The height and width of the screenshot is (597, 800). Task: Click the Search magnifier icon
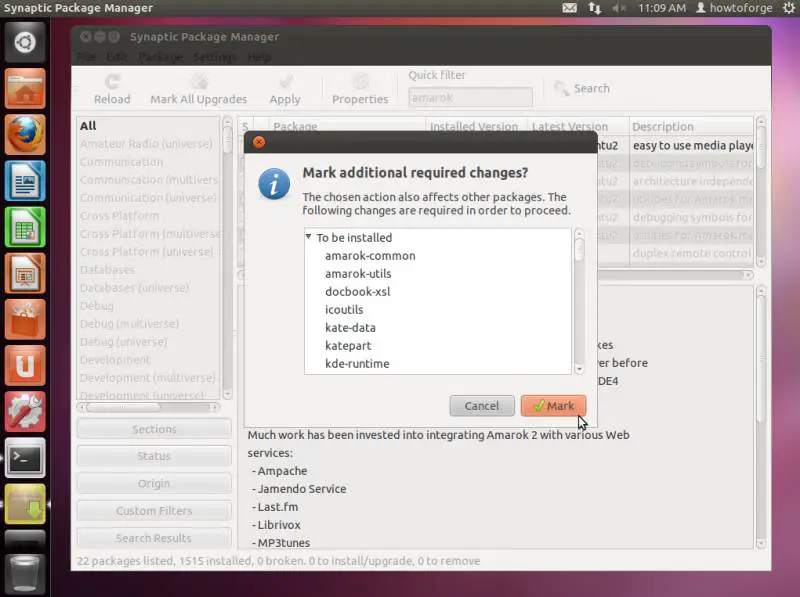click(561, 88)
